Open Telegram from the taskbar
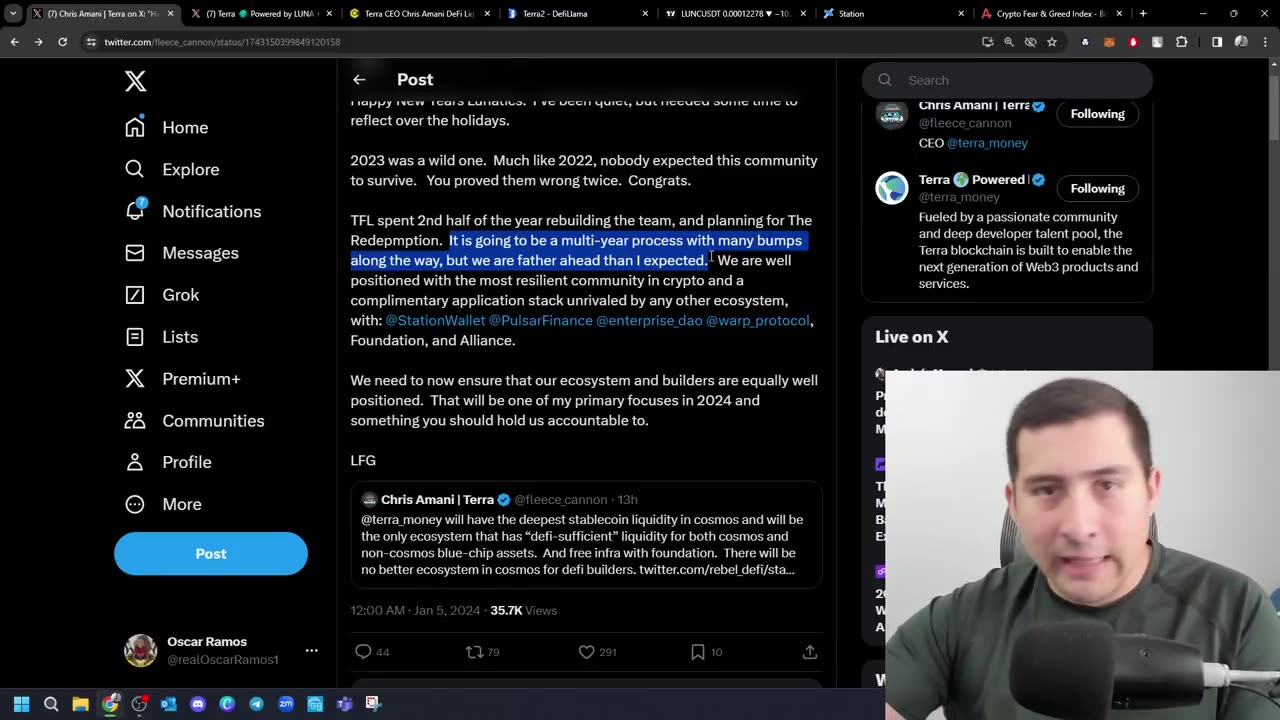Image resolution: width=1280 pixels, height=720 pixels. (x=256, y=704)
